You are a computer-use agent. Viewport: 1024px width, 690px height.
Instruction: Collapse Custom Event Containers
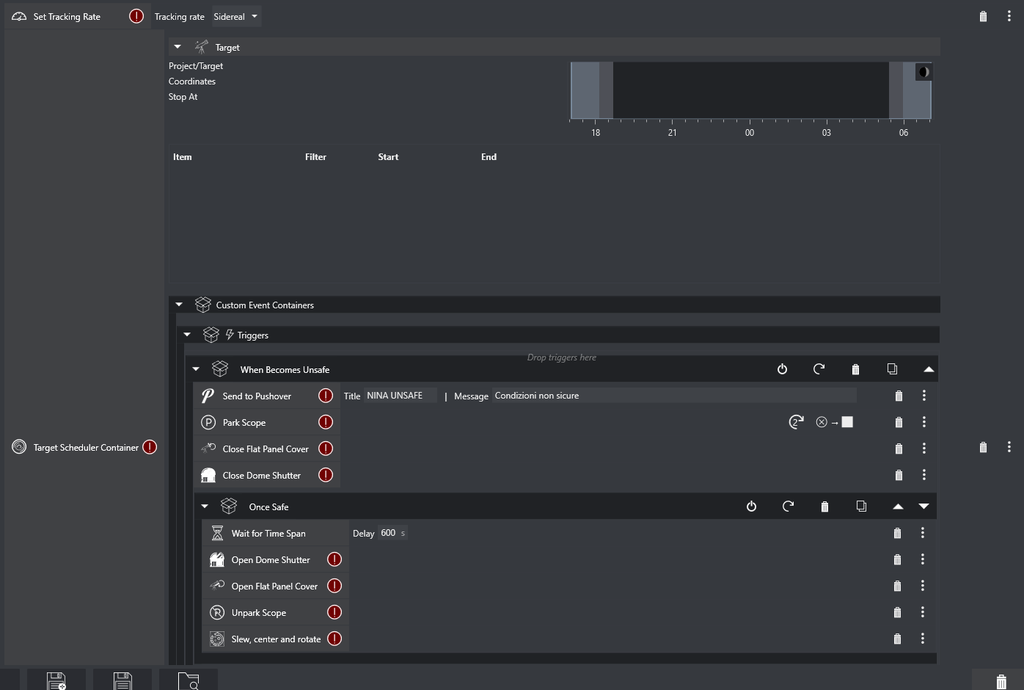coord(179,304)
